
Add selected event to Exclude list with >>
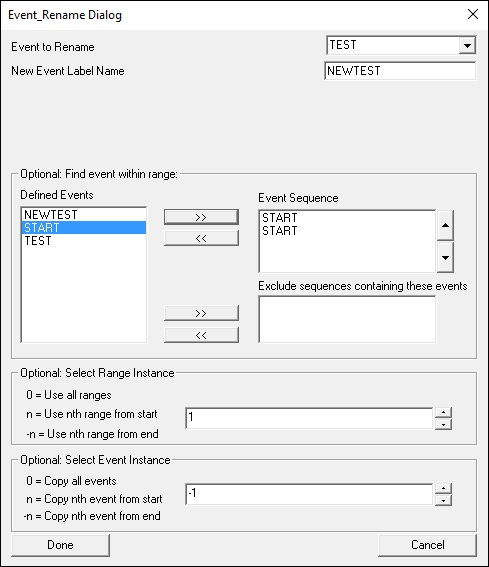[x=201, y=313]
